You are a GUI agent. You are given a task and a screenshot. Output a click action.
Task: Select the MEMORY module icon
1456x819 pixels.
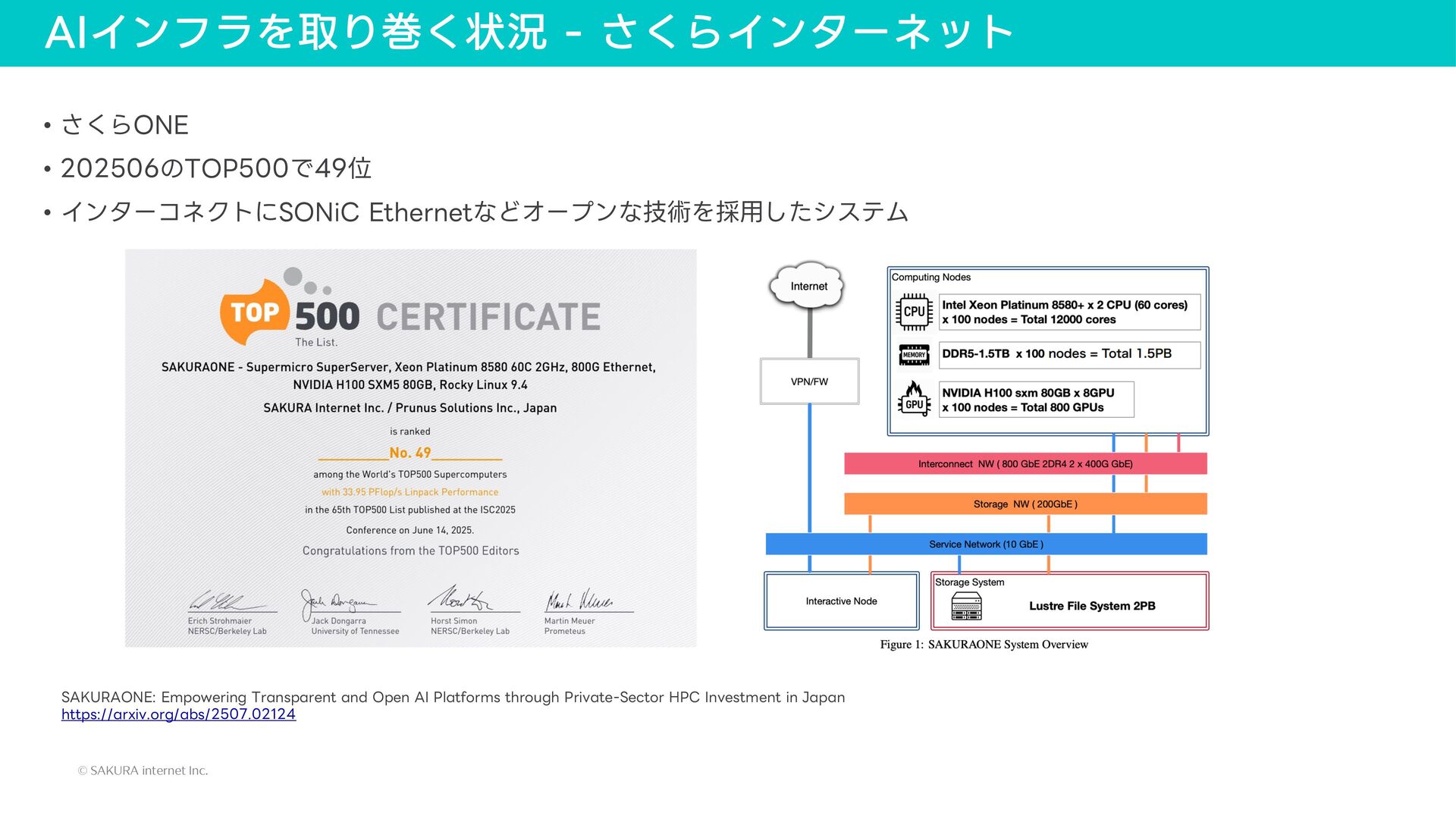tap(914, 355)
